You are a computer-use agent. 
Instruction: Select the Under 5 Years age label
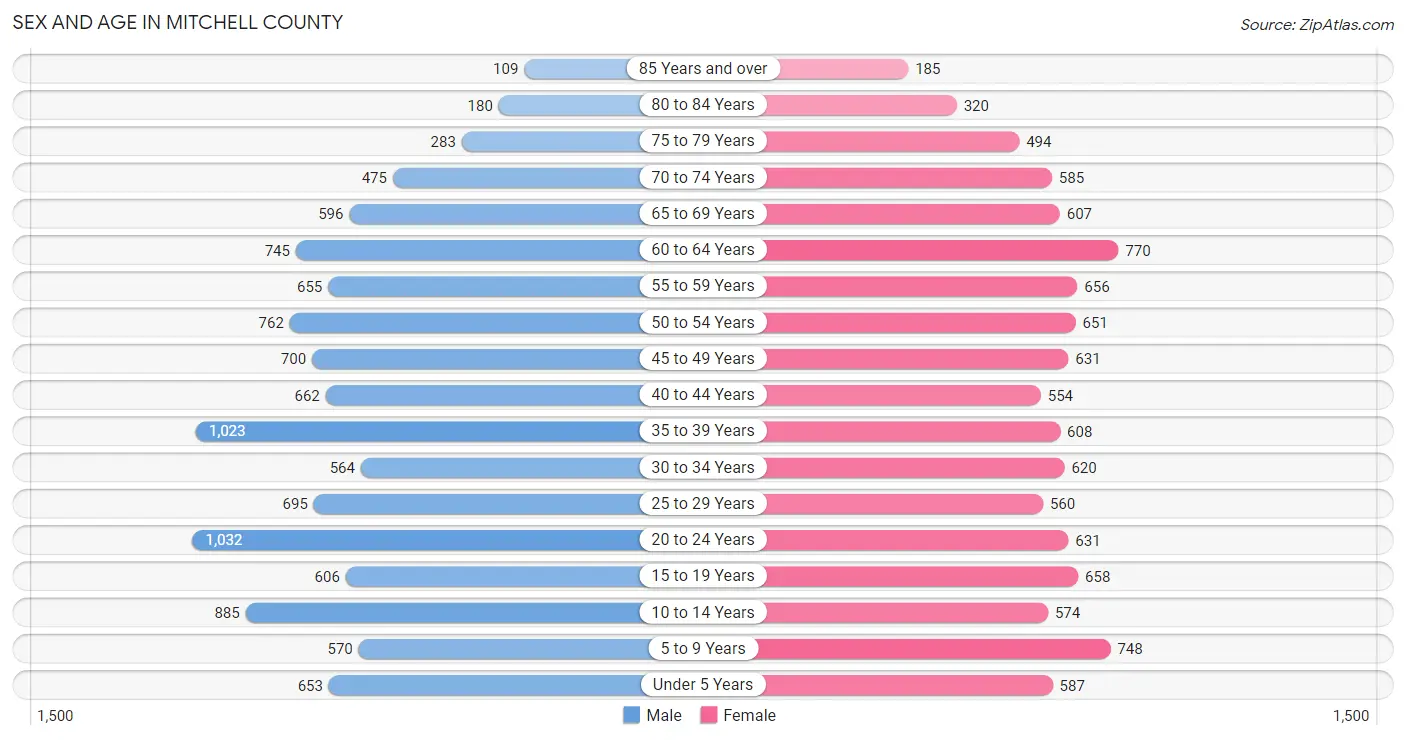pyautogui.click(x=703, y=685)
